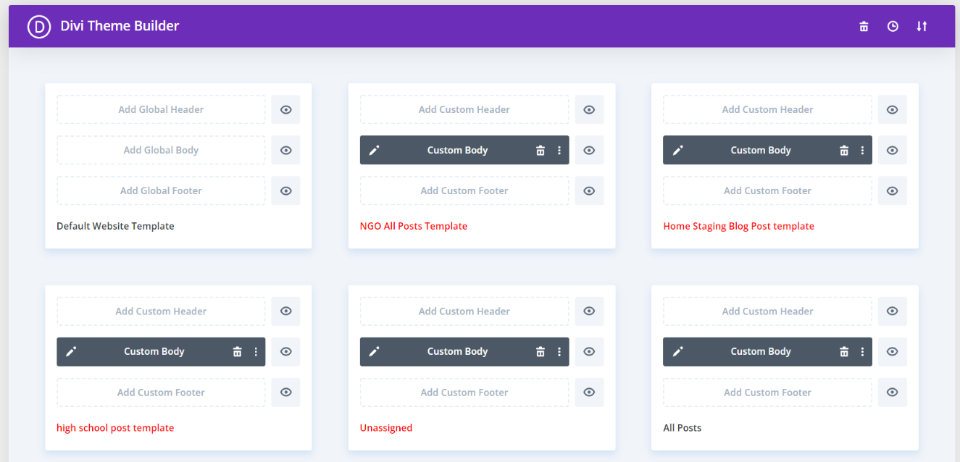Toggle header visibility in Home Staging Blog Post template
960x462 pixels.
point(893,110)
